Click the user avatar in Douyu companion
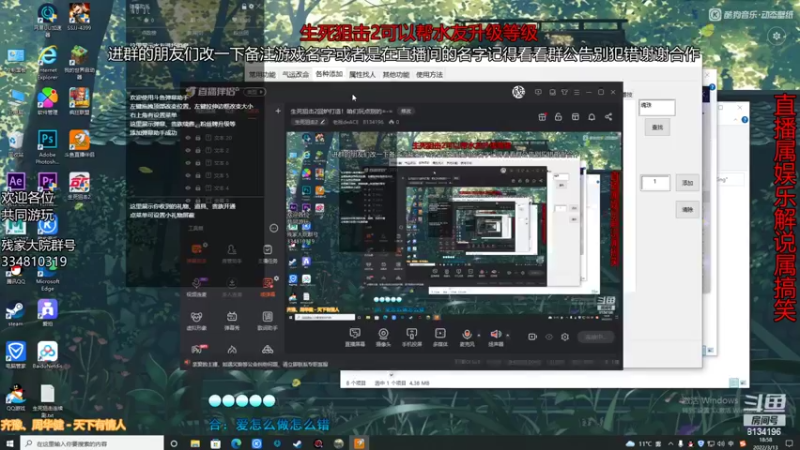This screenshot has height=450, width=800. pyautogui.click(x=518, y=92)
